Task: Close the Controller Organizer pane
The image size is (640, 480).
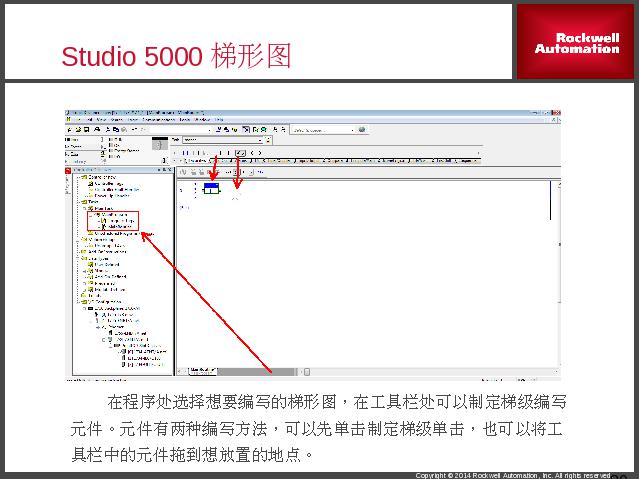Action: pos(170,170)
